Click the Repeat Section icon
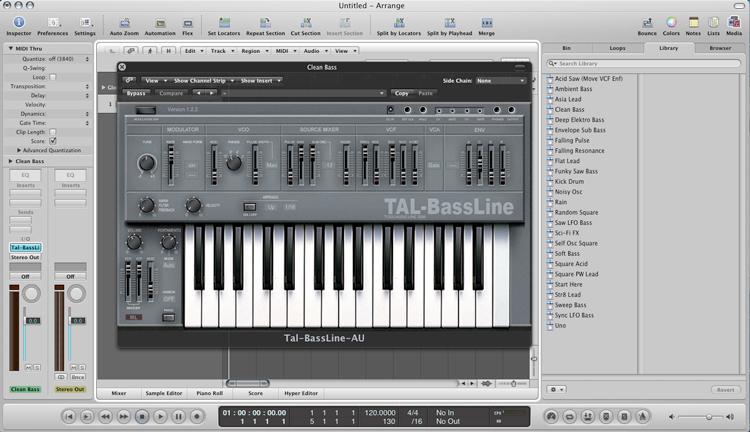 point(265,23)
